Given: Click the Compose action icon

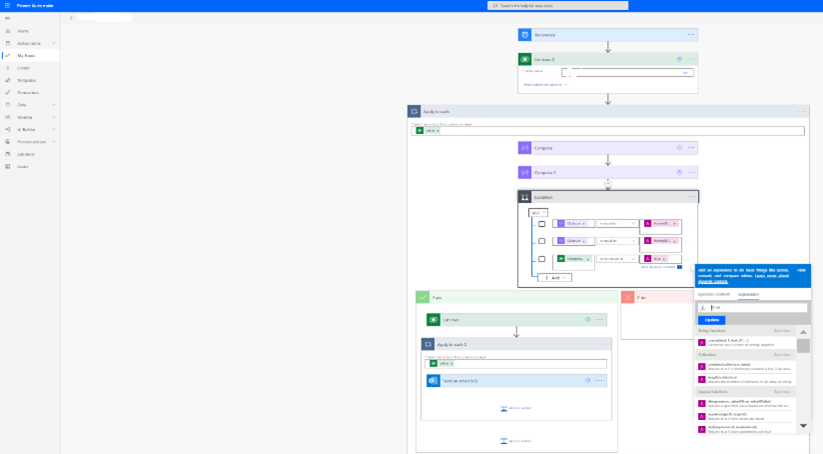Looking at the screenshot, I should [525, 148].
